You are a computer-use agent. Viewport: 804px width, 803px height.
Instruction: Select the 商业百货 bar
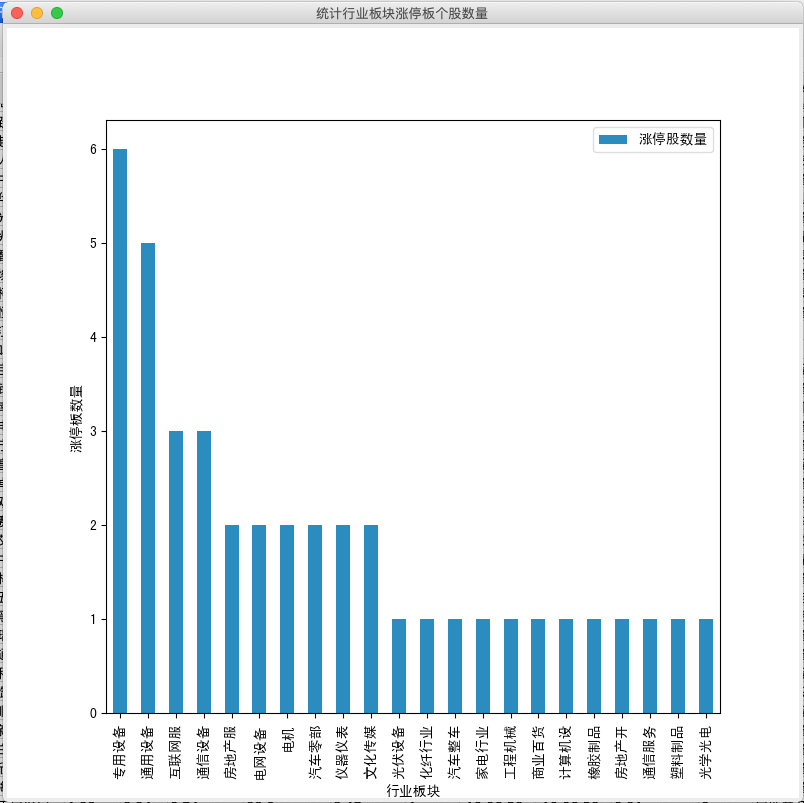(x=538, y=666)
